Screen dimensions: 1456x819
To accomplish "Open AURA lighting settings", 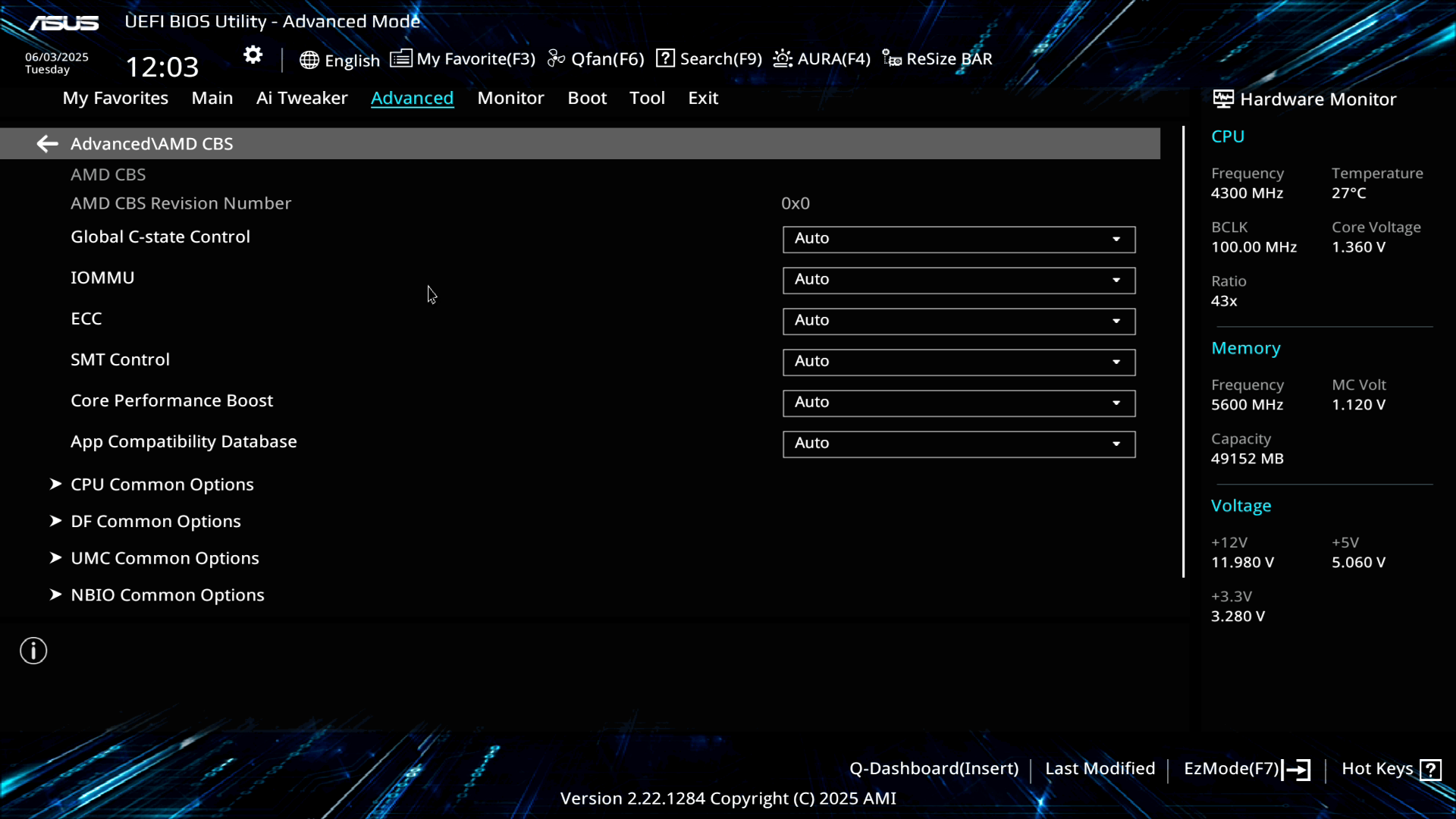I will coord(822,59).
